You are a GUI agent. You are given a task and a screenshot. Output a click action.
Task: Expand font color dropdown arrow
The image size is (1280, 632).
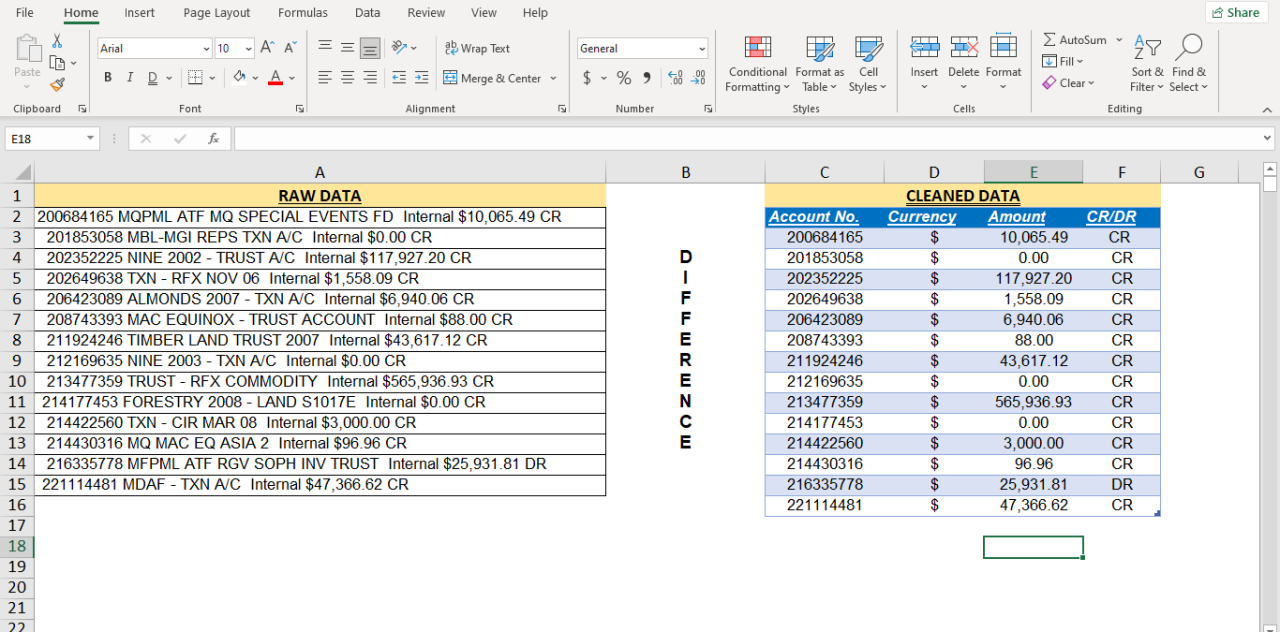click(x=292, y=78)
